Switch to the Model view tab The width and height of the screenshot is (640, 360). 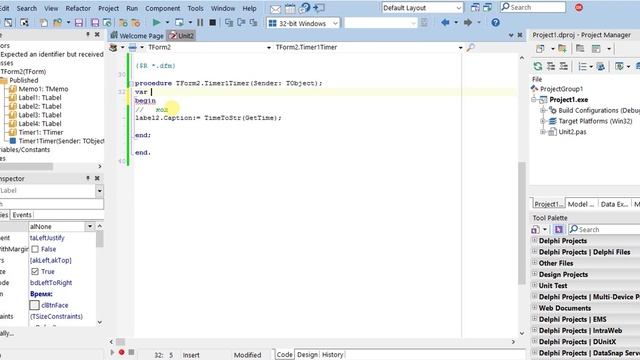click(x=581, y=204)
